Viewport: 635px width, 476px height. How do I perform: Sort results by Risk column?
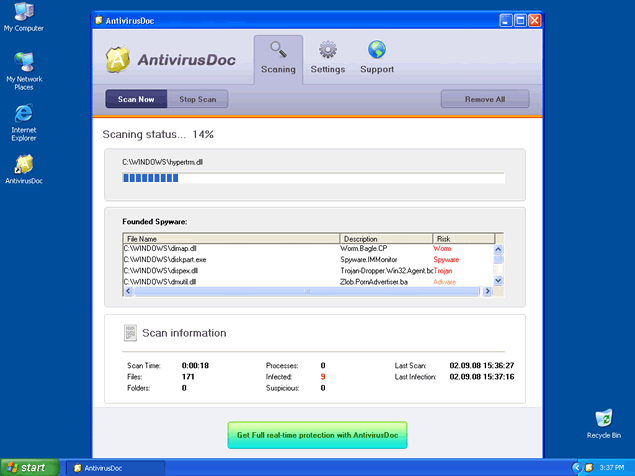(461, 239)
